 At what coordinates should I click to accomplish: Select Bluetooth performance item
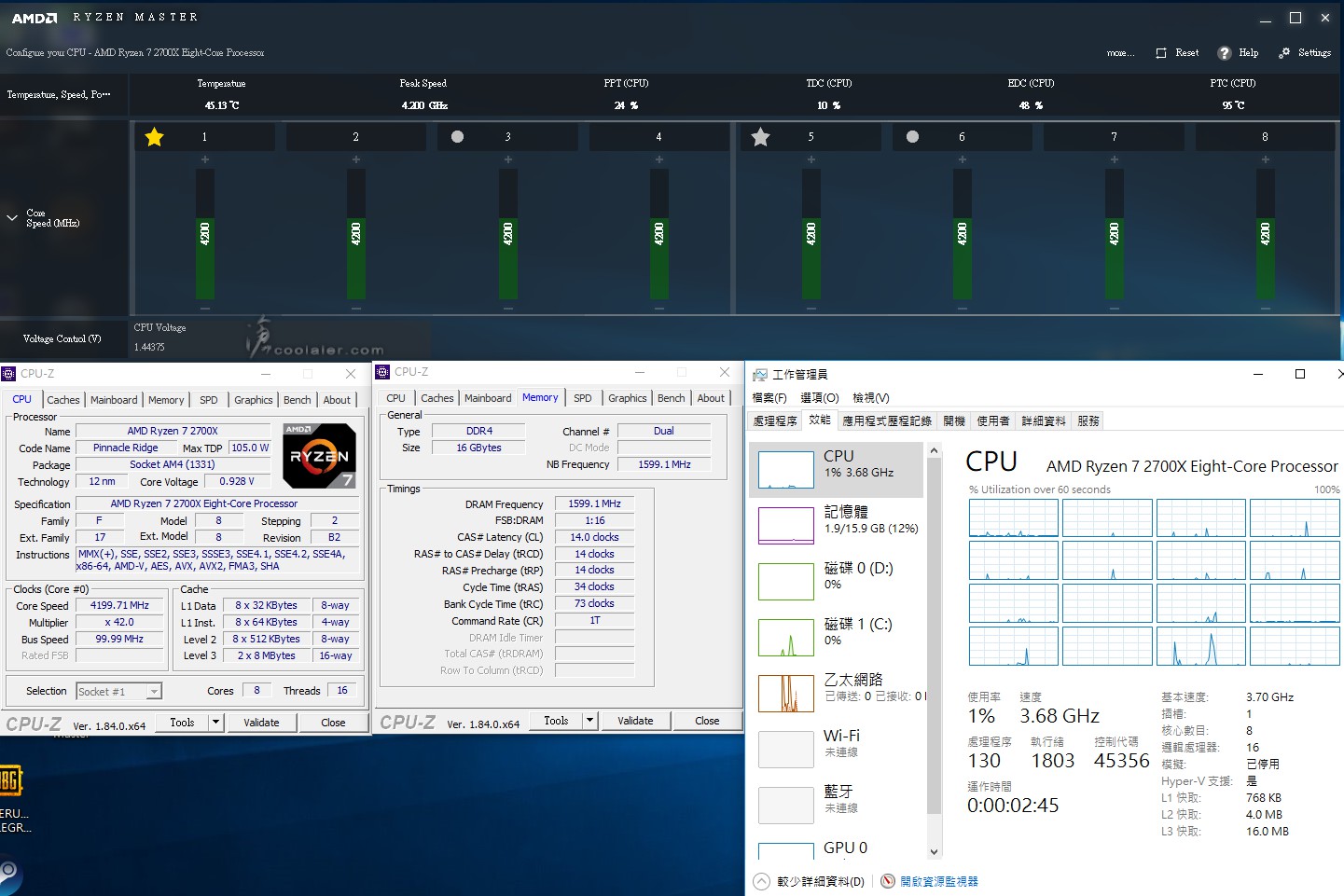[838, 805]
